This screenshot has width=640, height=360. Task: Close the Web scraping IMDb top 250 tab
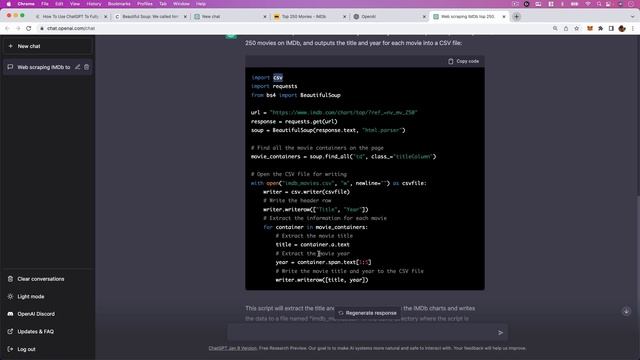click(504, 17)
